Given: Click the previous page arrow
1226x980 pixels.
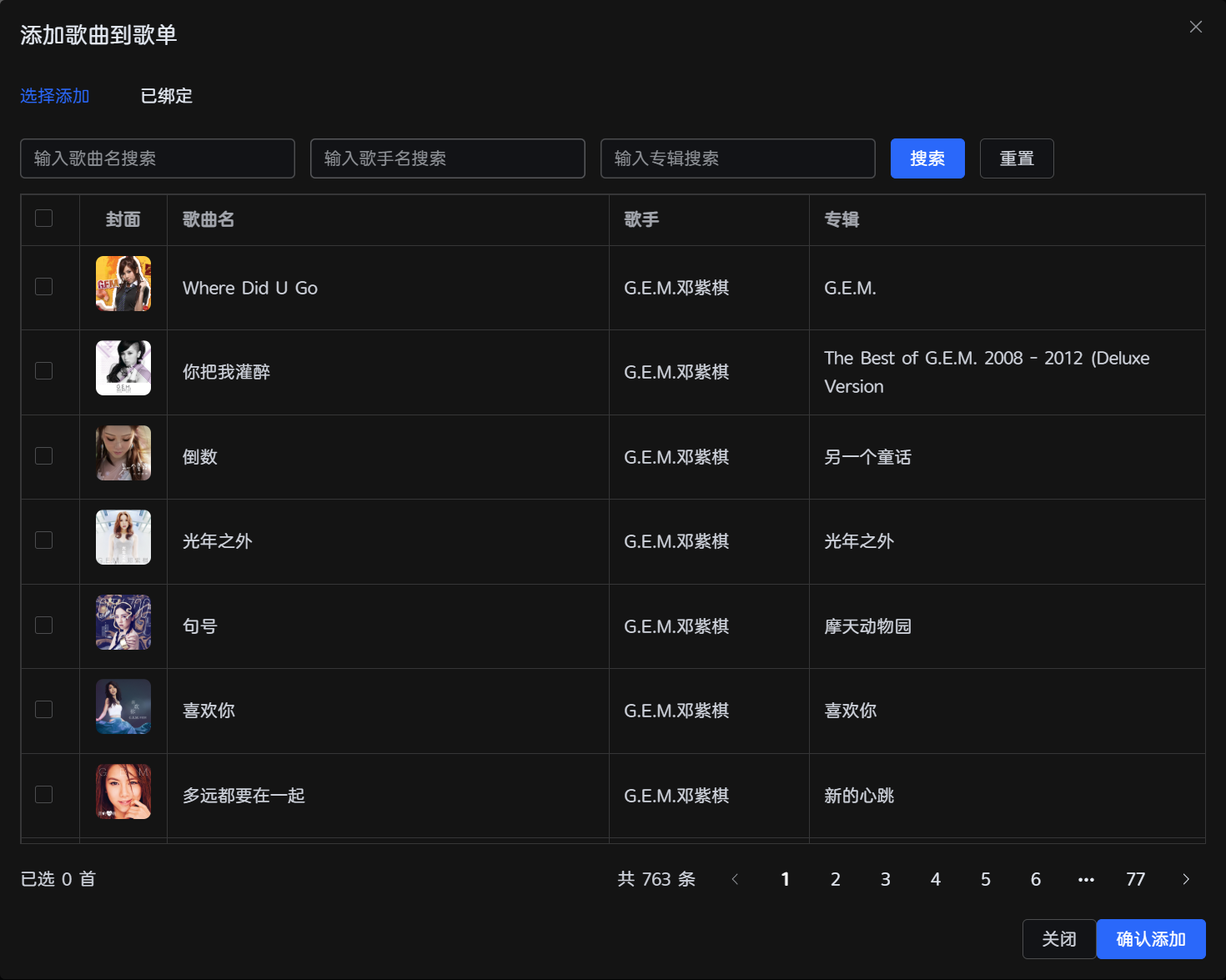Looking at the screenshot, I should [735, 879].
